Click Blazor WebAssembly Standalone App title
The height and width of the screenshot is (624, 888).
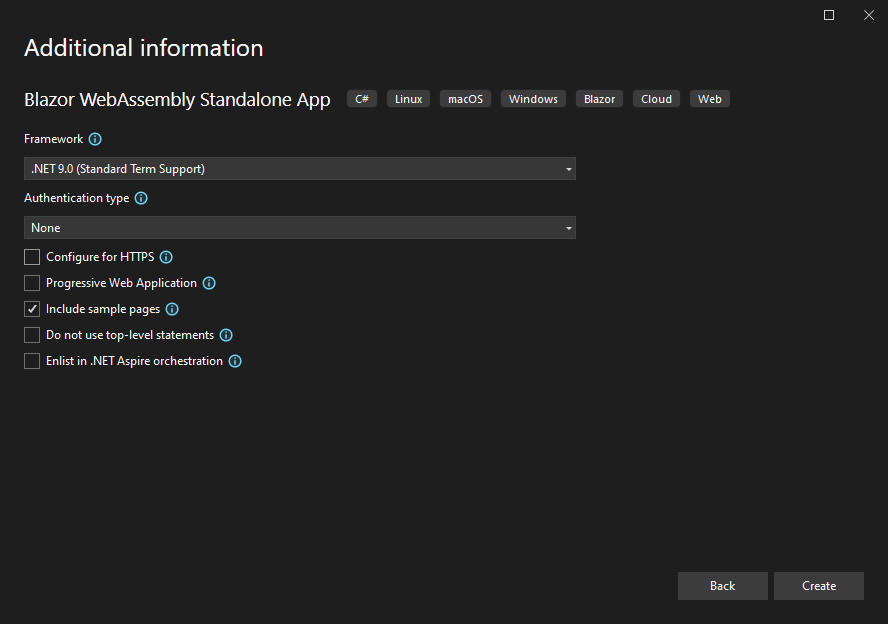point(177,100)
